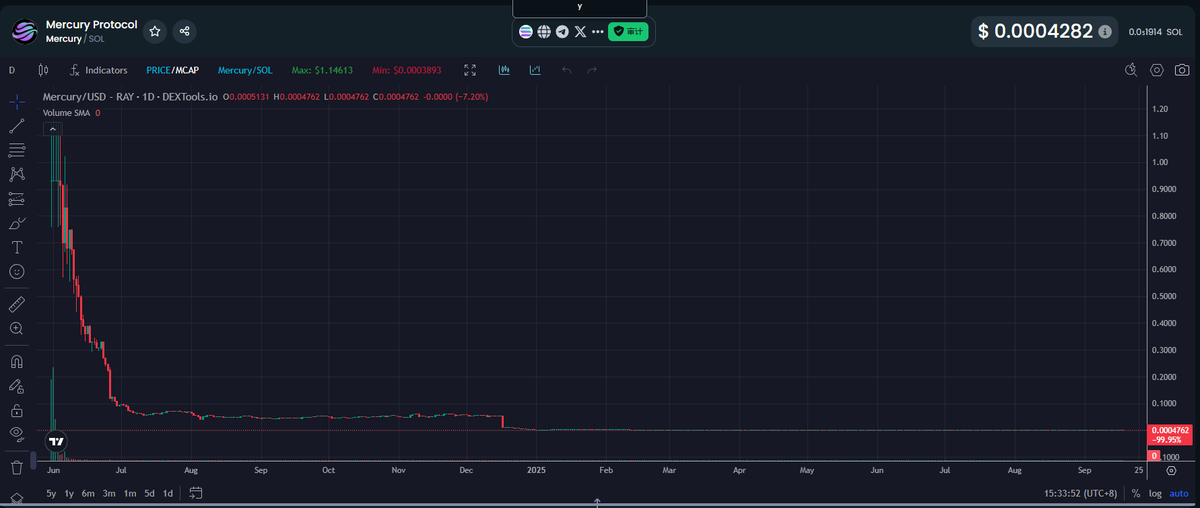Show more links via three-dots icon
1200x508 pixels.
pyautogui.click(x=598, y=32)
